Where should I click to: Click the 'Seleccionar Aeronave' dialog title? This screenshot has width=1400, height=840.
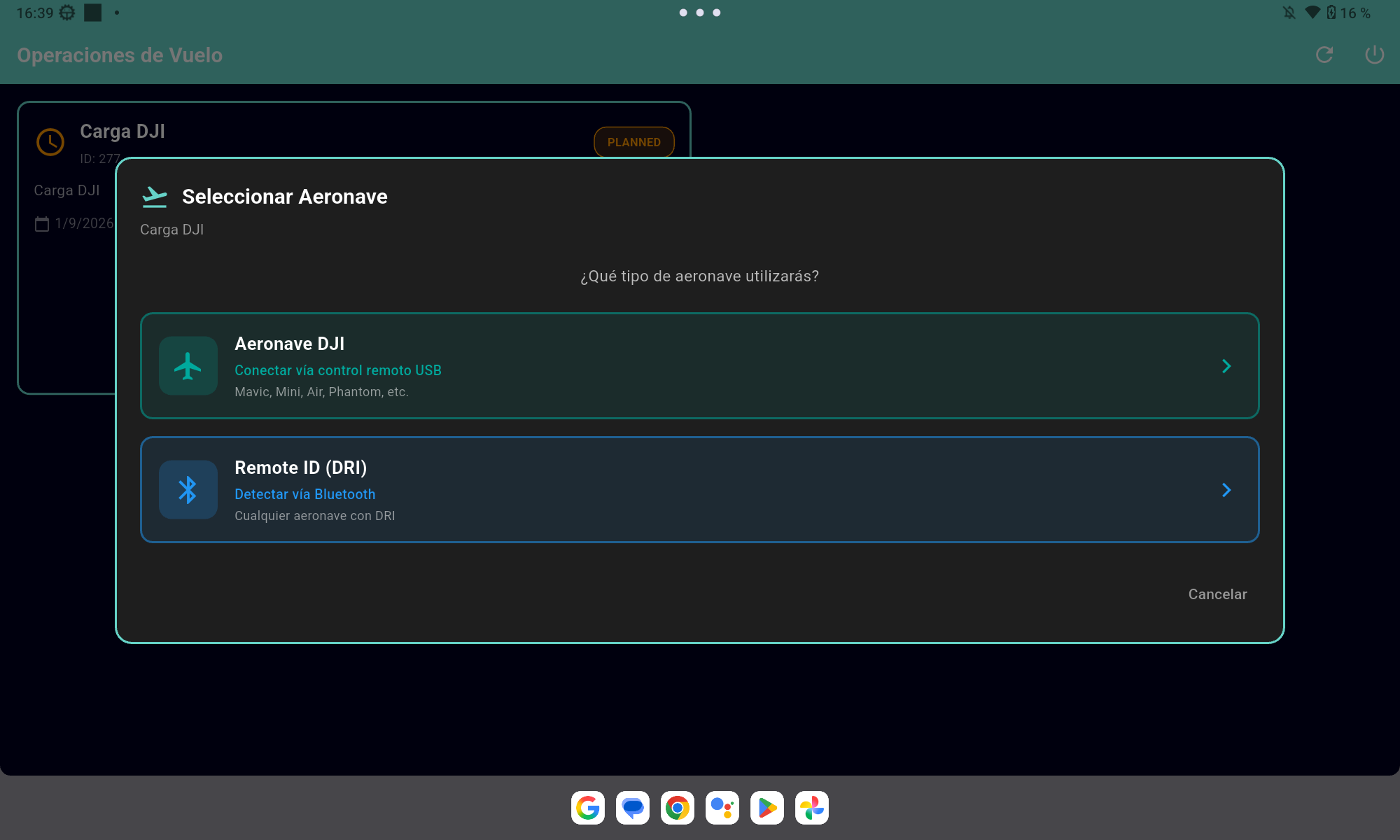285,197
